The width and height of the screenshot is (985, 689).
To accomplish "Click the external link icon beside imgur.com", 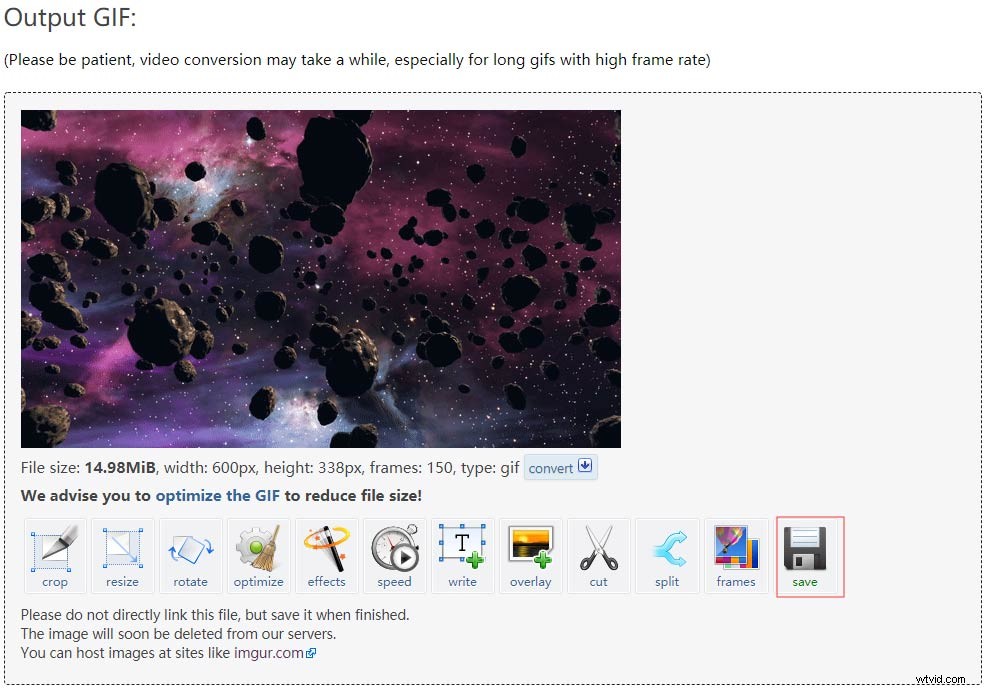I will [310, 651].
